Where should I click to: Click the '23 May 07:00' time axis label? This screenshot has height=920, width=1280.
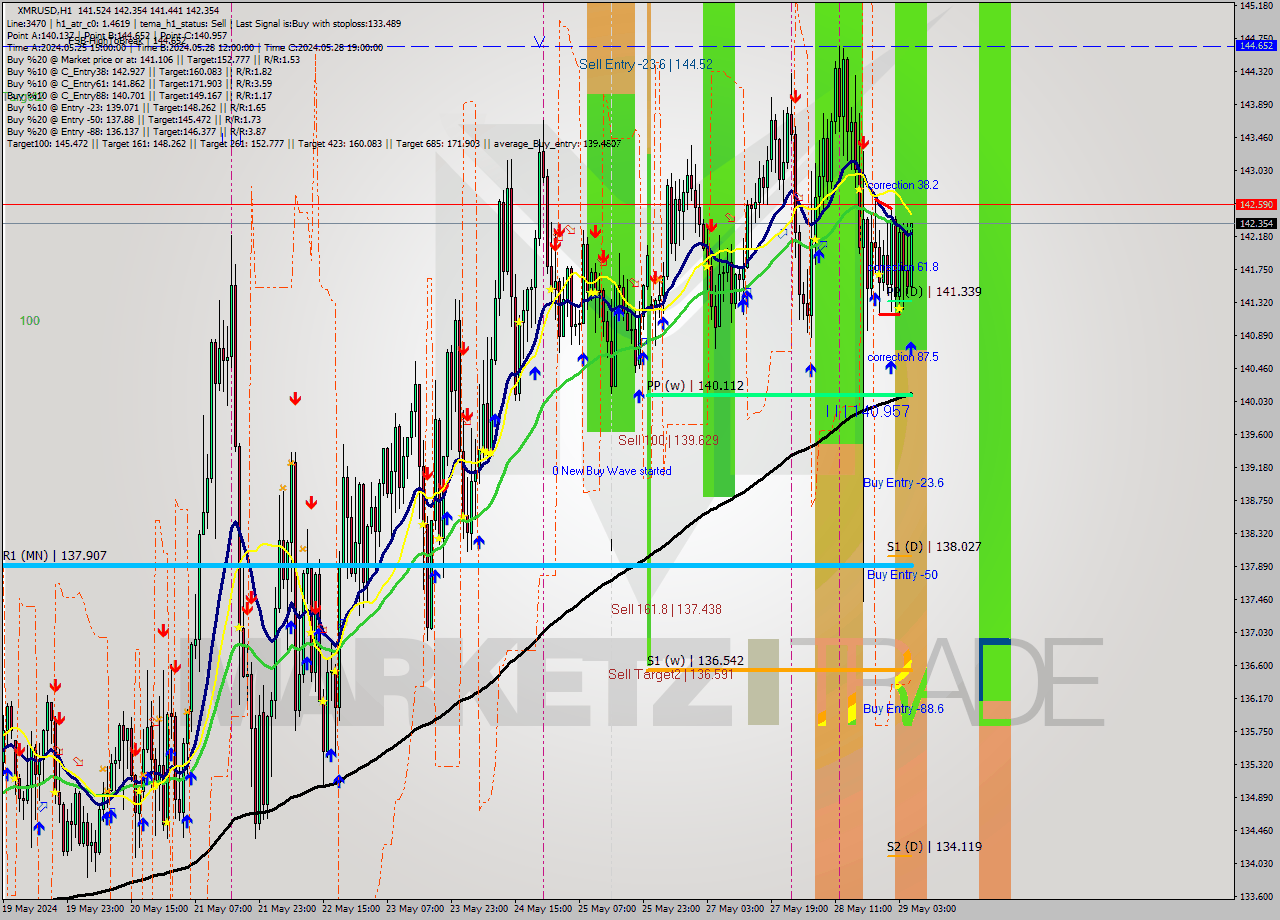(415, 909)
